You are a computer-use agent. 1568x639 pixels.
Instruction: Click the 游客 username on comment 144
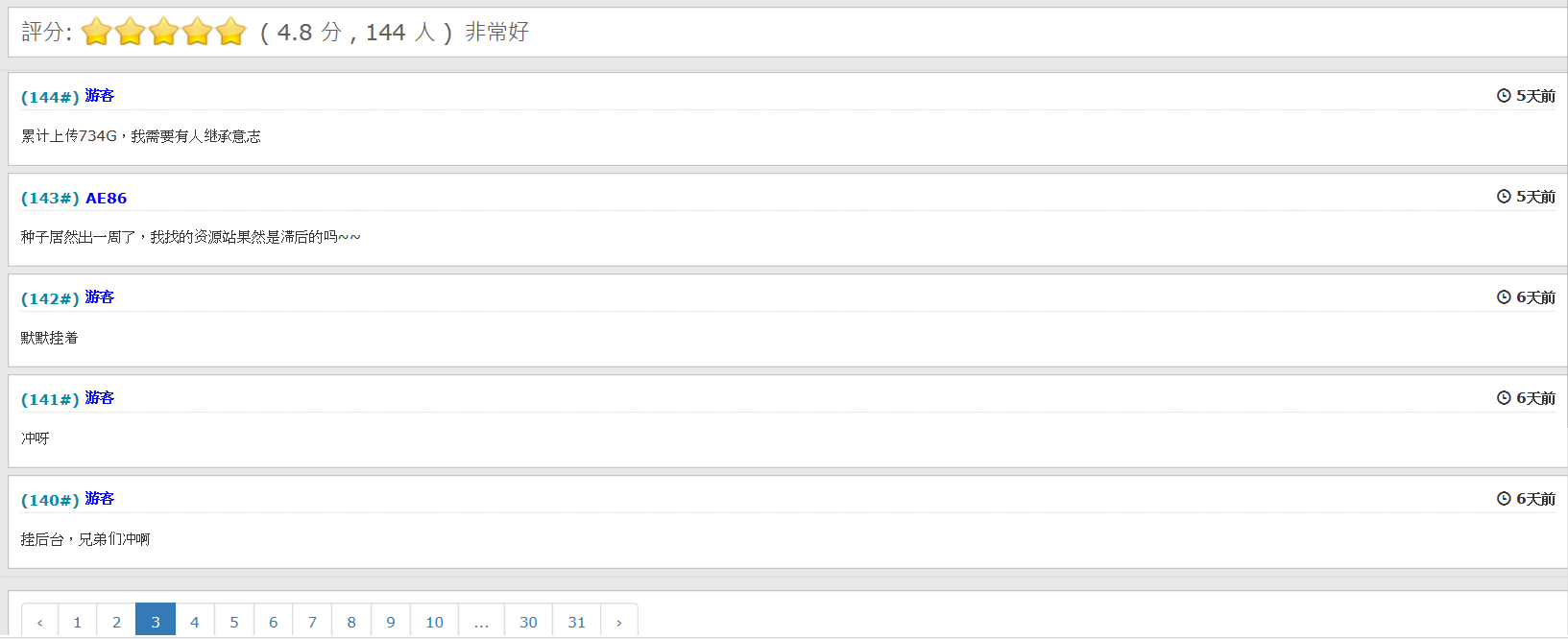tap(99, 96)
